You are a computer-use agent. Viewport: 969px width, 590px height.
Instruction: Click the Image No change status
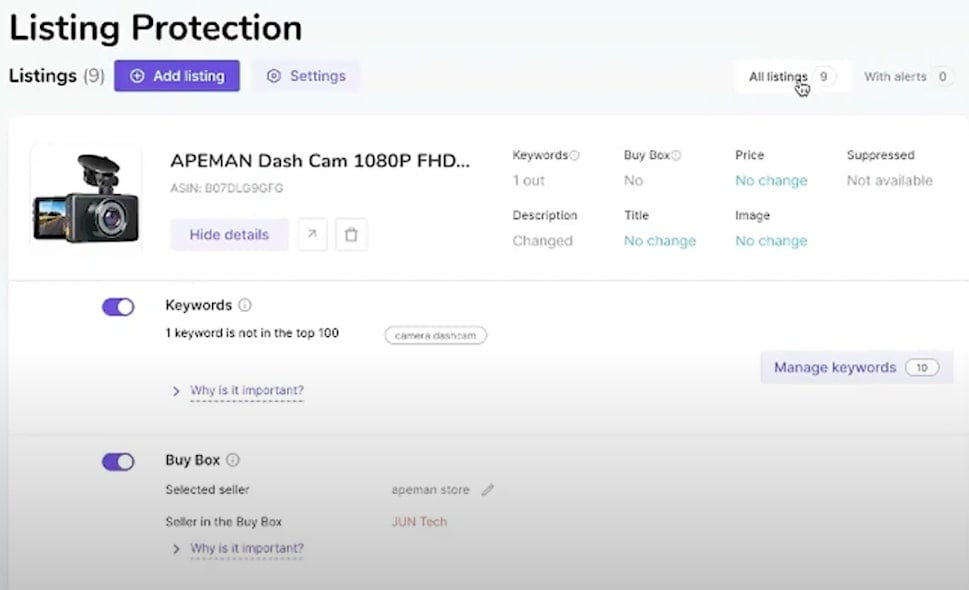(771, 241)
